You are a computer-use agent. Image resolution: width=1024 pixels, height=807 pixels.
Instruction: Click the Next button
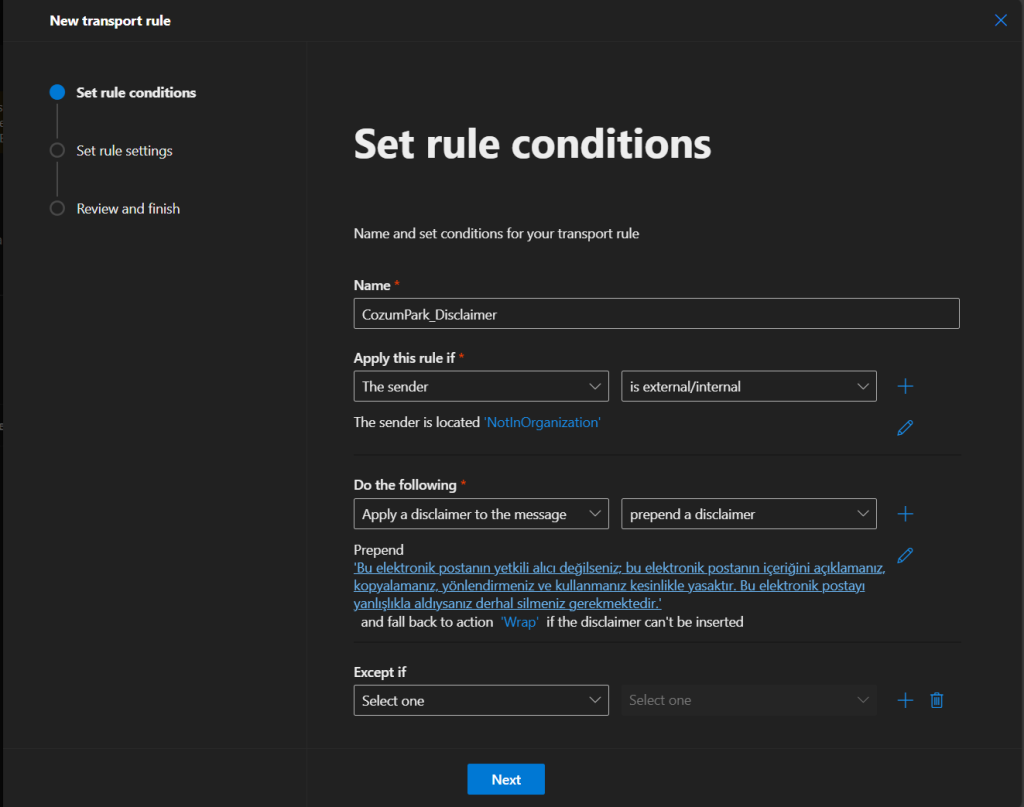point(506,779)
